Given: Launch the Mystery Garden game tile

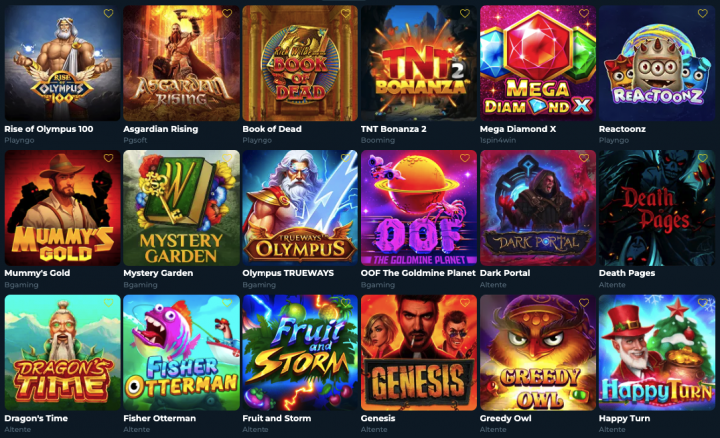Looking at the screenshot, I should 181,208.
